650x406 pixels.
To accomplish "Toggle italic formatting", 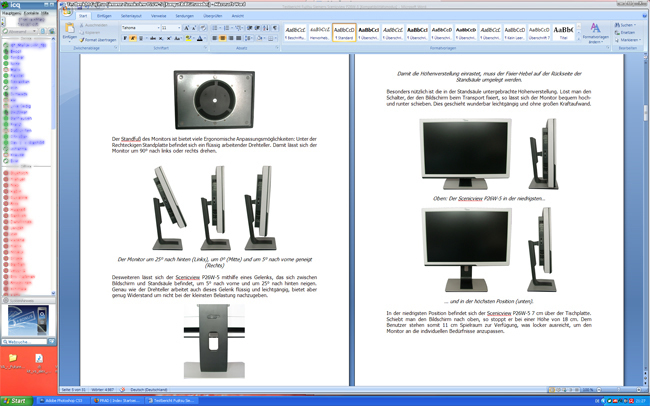I will [133, 38].
